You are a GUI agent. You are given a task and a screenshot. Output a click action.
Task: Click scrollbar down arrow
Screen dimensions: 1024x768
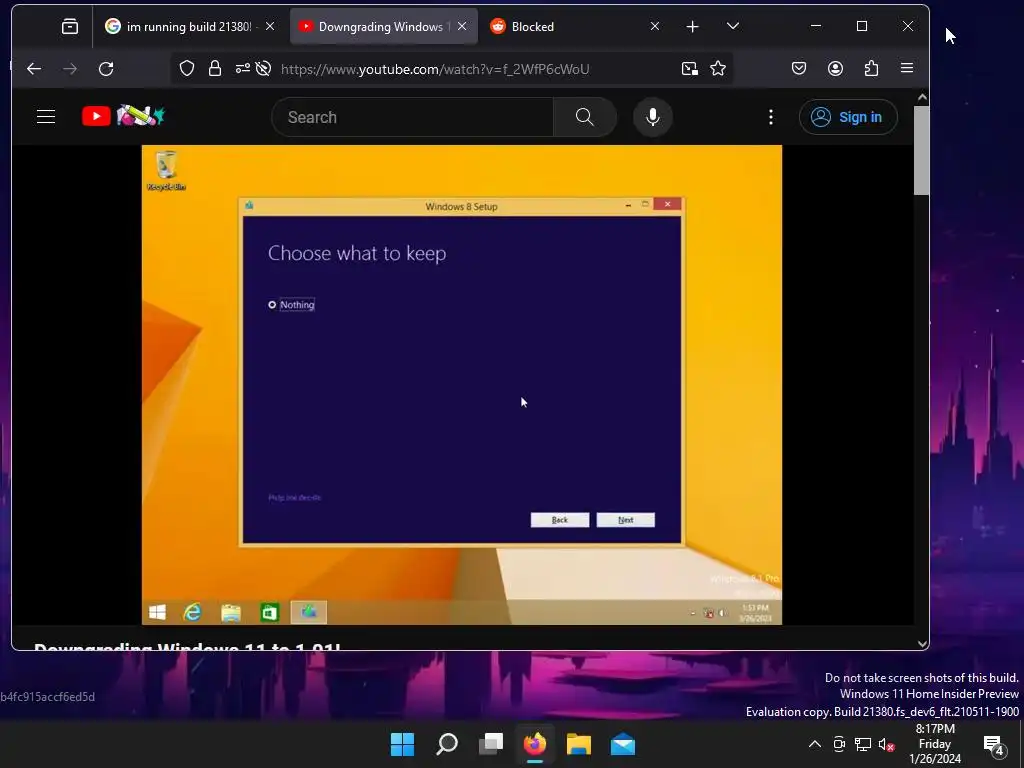pos(921,643)
